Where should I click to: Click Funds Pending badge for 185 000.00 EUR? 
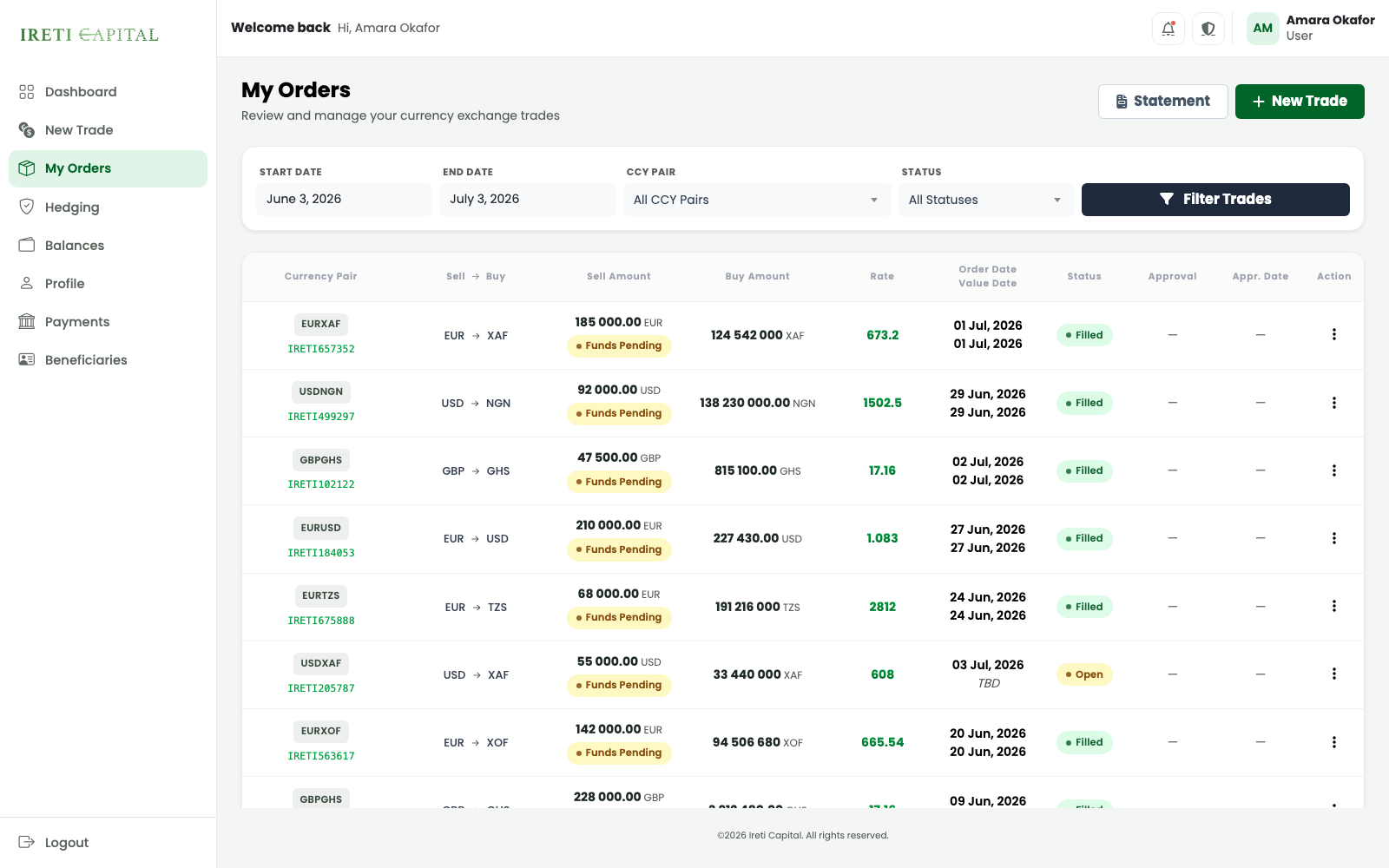pyautogui.click(x=619, y=345)
